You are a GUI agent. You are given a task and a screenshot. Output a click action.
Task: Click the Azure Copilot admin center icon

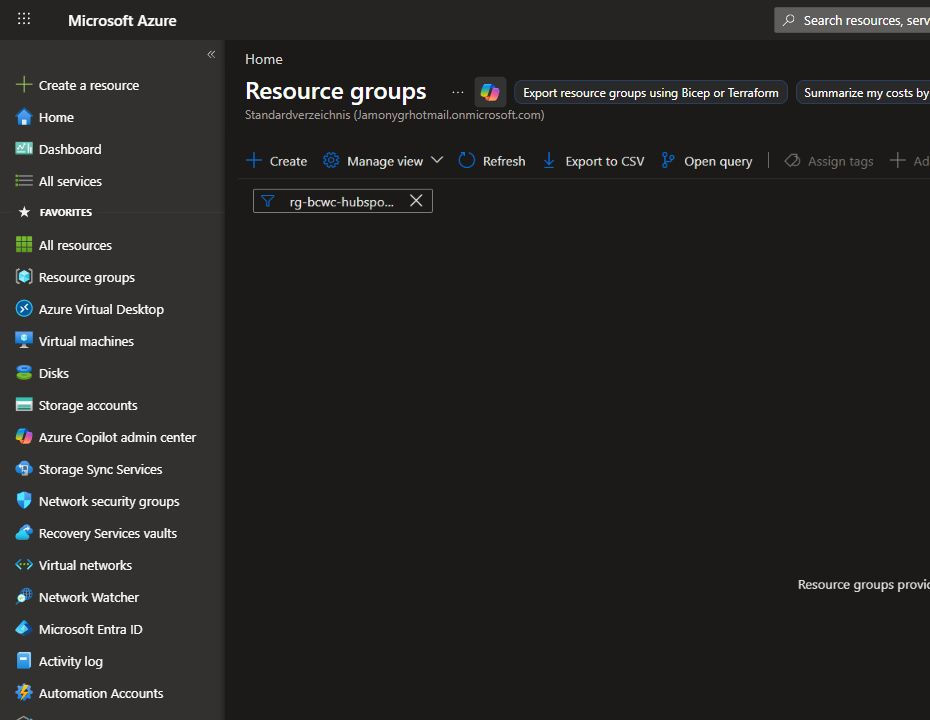coord(24,437)
